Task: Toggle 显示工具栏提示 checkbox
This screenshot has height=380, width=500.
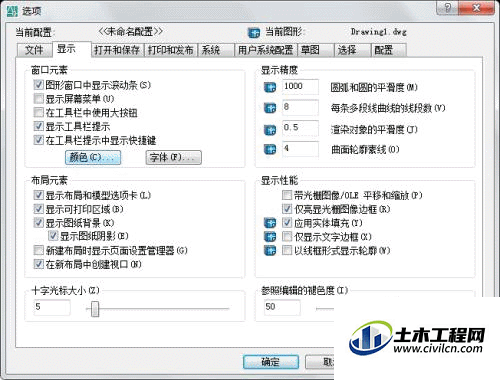Action: (39, 126)
